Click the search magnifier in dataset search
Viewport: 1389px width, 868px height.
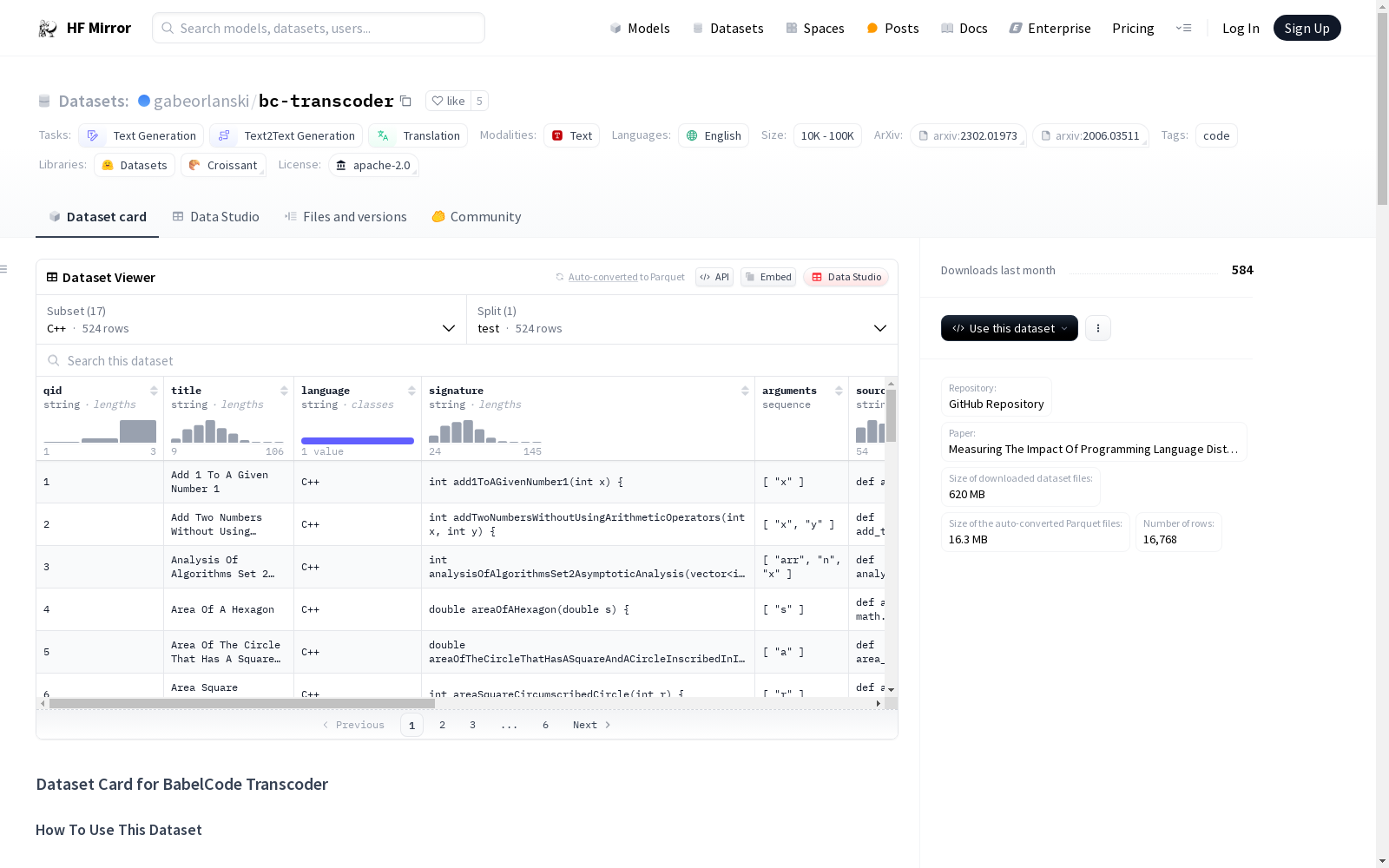click(x=54, y=360)
